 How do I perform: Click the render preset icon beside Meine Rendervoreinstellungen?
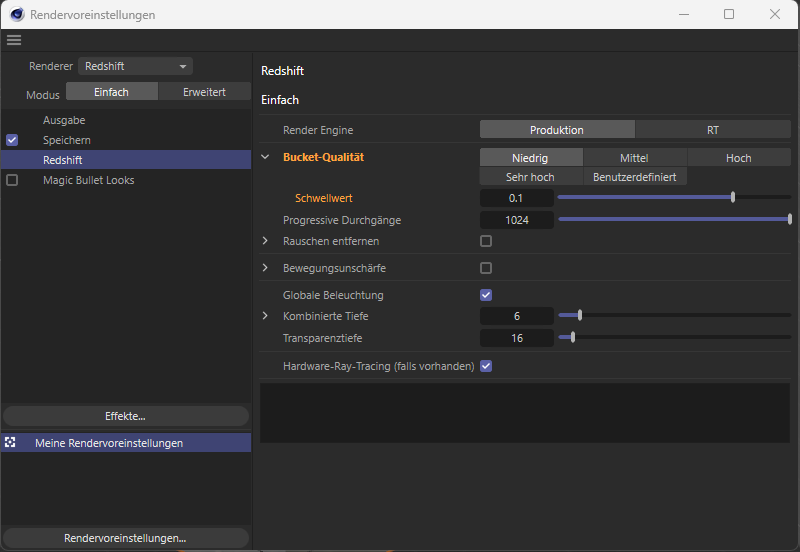(10, 442)
